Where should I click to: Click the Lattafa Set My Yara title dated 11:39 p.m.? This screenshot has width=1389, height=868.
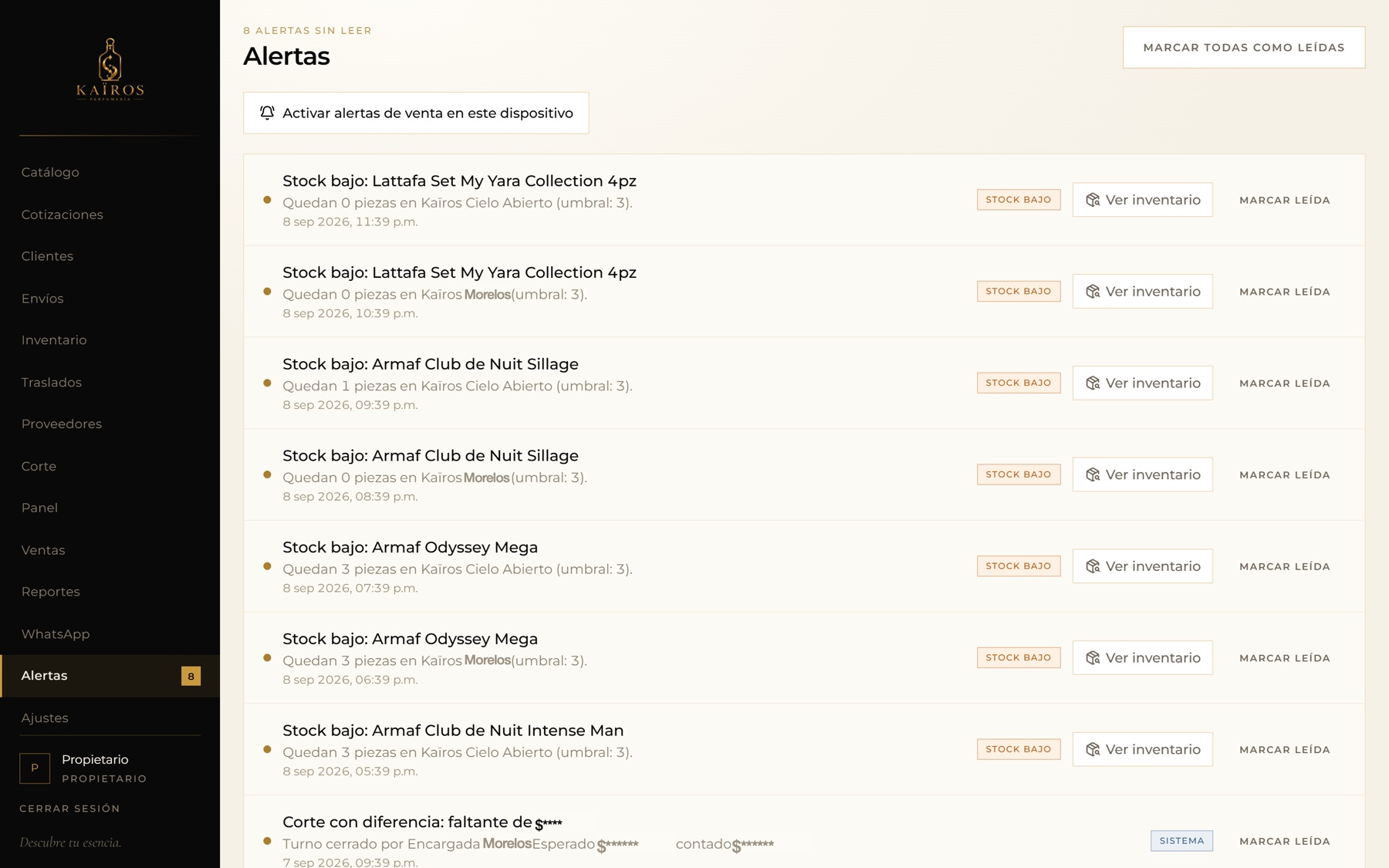pos(459,181)
